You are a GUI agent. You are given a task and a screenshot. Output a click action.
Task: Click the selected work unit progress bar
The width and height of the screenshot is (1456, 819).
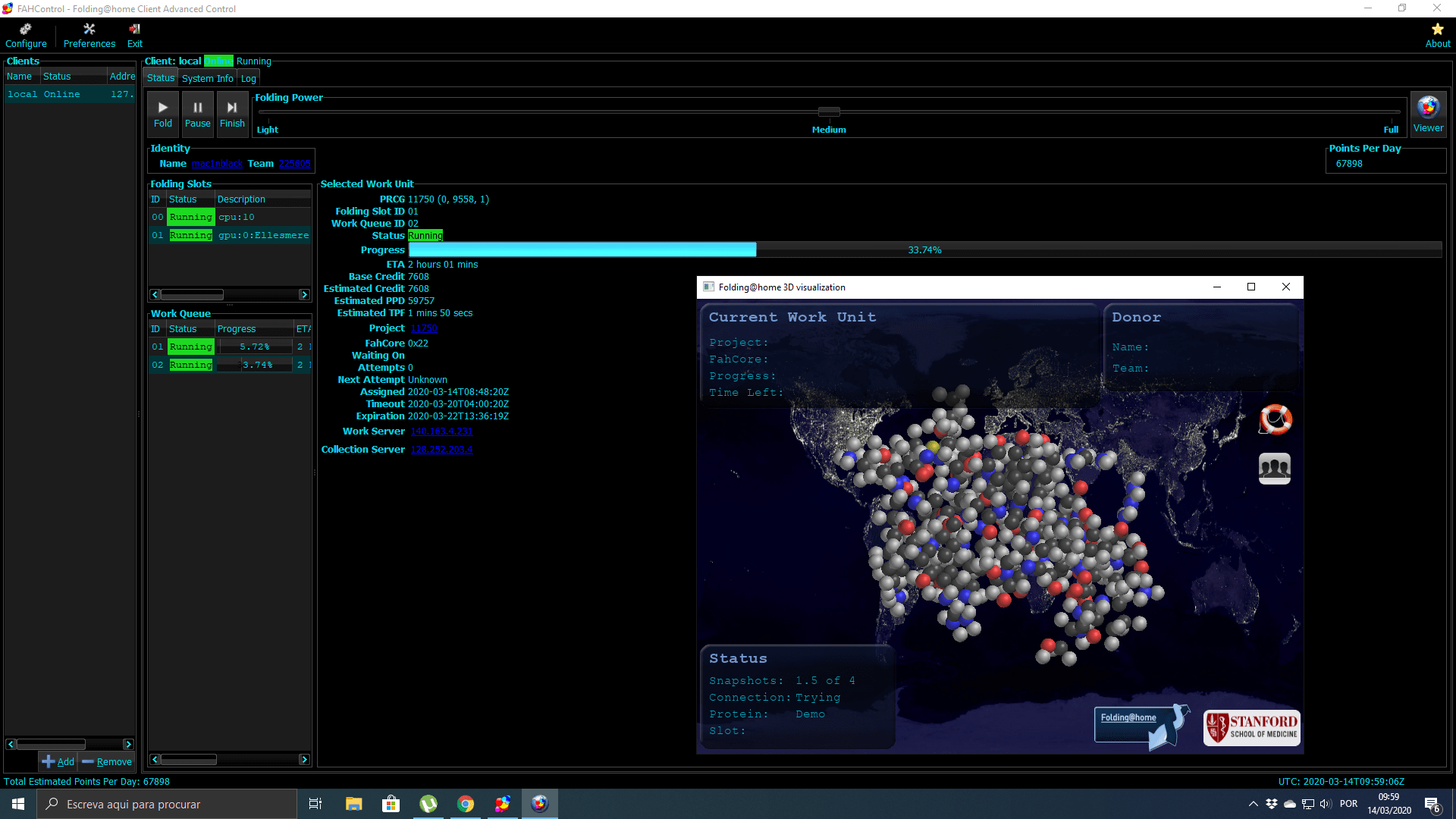point(924,250)
